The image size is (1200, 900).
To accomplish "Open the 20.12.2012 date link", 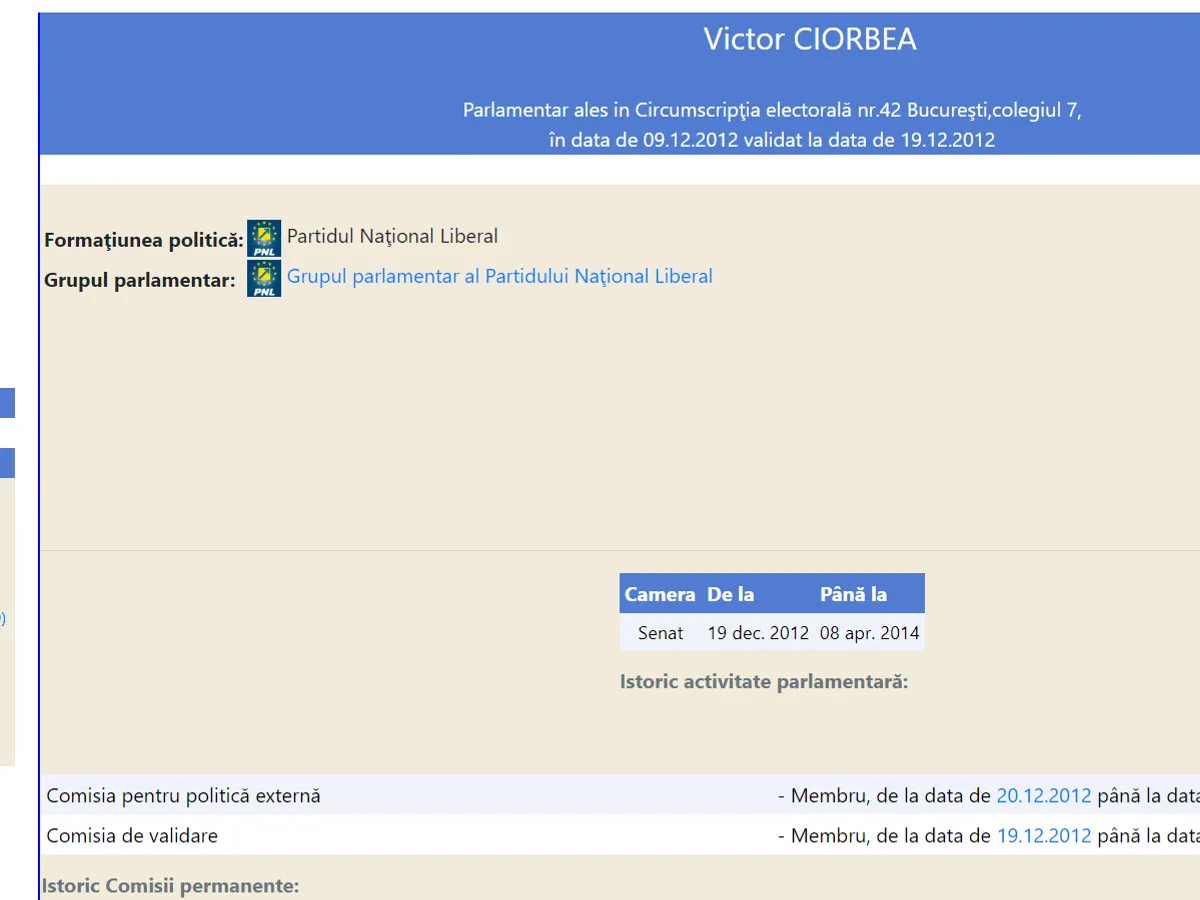I will point(1043,796).
